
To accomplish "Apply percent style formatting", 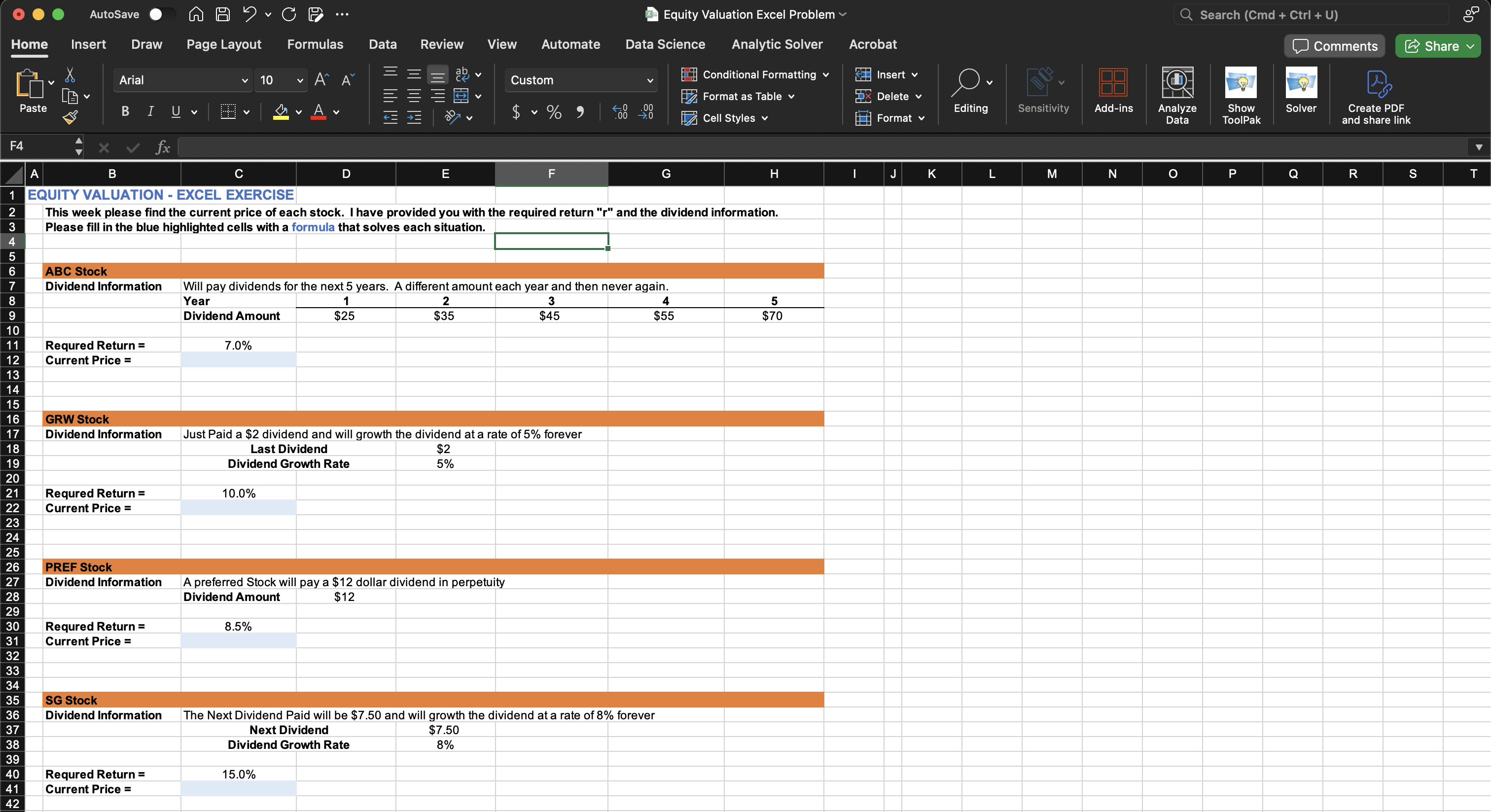I will pyautogui.click(x=553, y=112).
